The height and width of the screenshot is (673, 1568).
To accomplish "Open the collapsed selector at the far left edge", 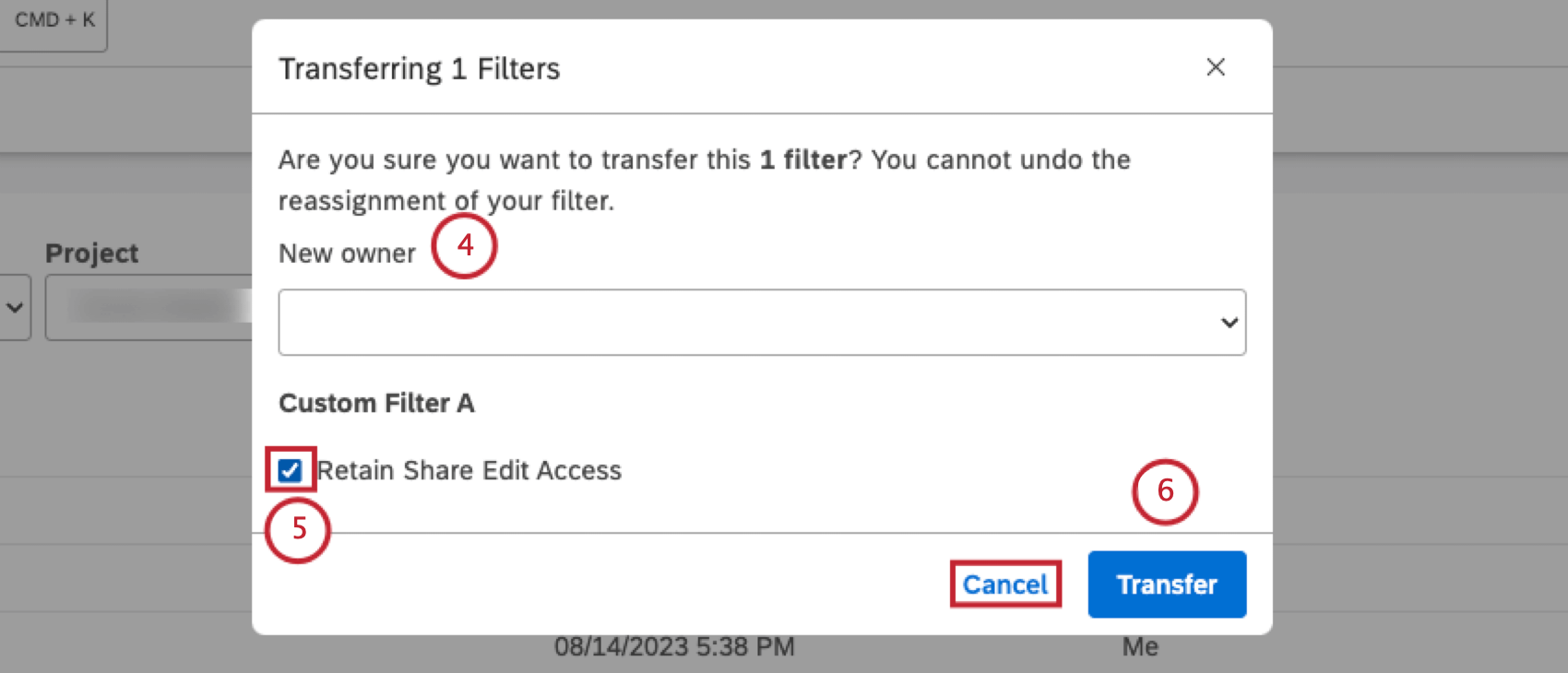I will pyautogui.click(x=13, y=307).
